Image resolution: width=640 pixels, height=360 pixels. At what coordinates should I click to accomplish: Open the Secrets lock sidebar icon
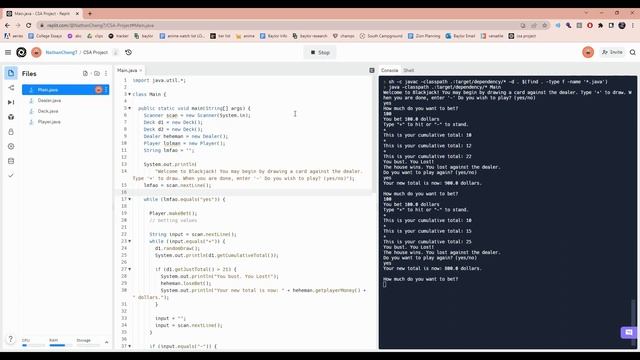click(x=11, y=132)
